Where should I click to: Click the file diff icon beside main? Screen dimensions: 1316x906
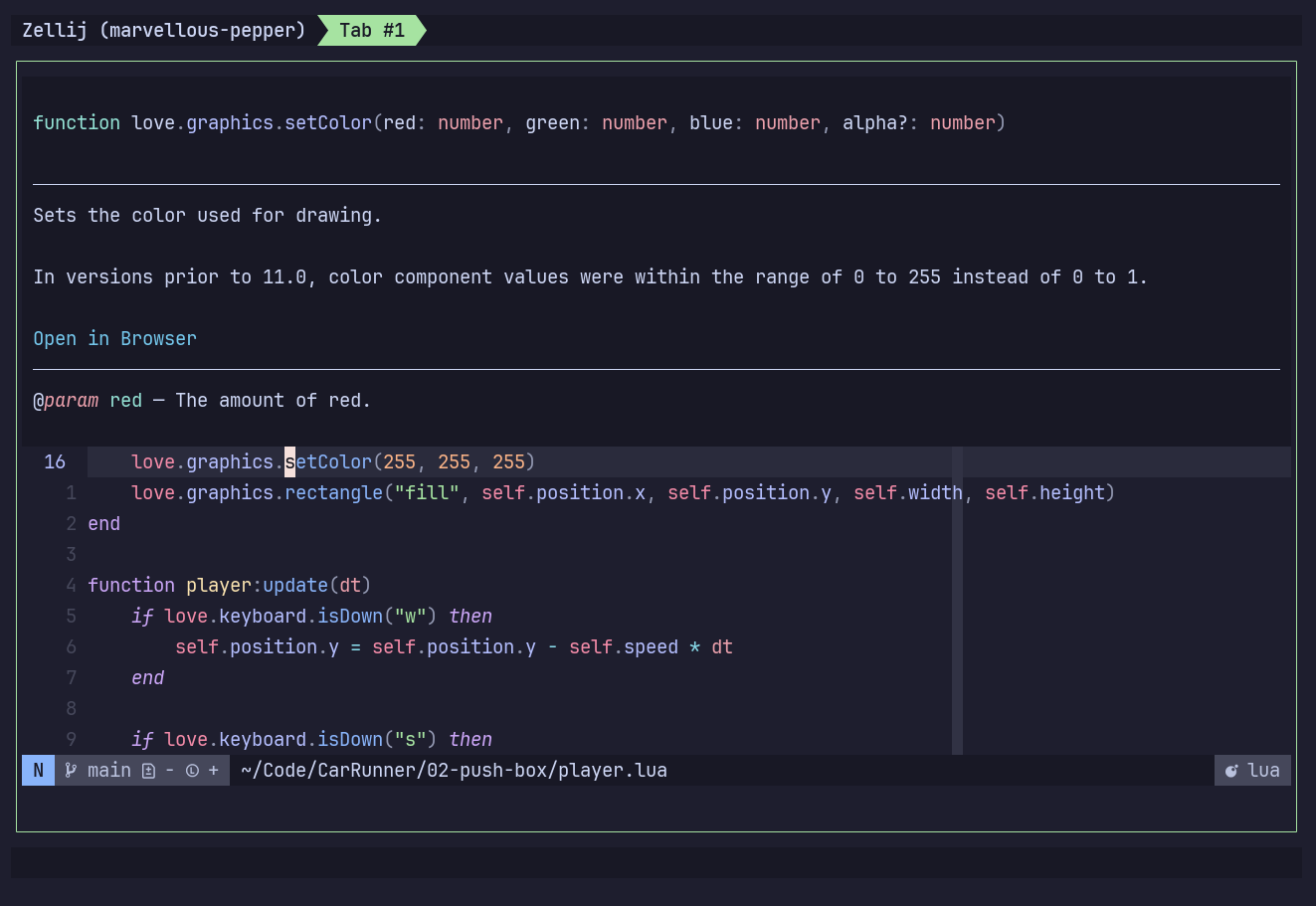click(148, 771)
